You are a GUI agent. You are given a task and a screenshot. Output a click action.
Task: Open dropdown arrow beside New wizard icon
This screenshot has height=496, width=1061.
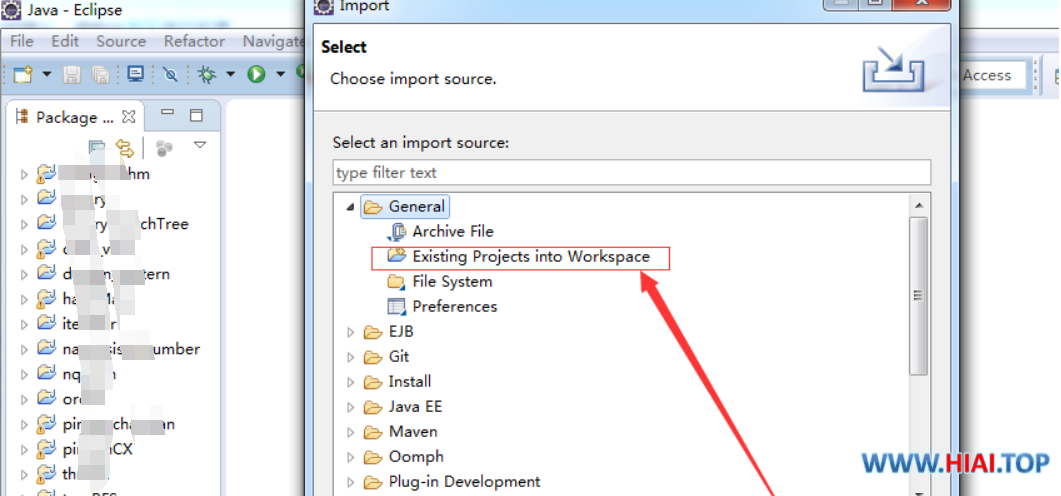(47, 74)
